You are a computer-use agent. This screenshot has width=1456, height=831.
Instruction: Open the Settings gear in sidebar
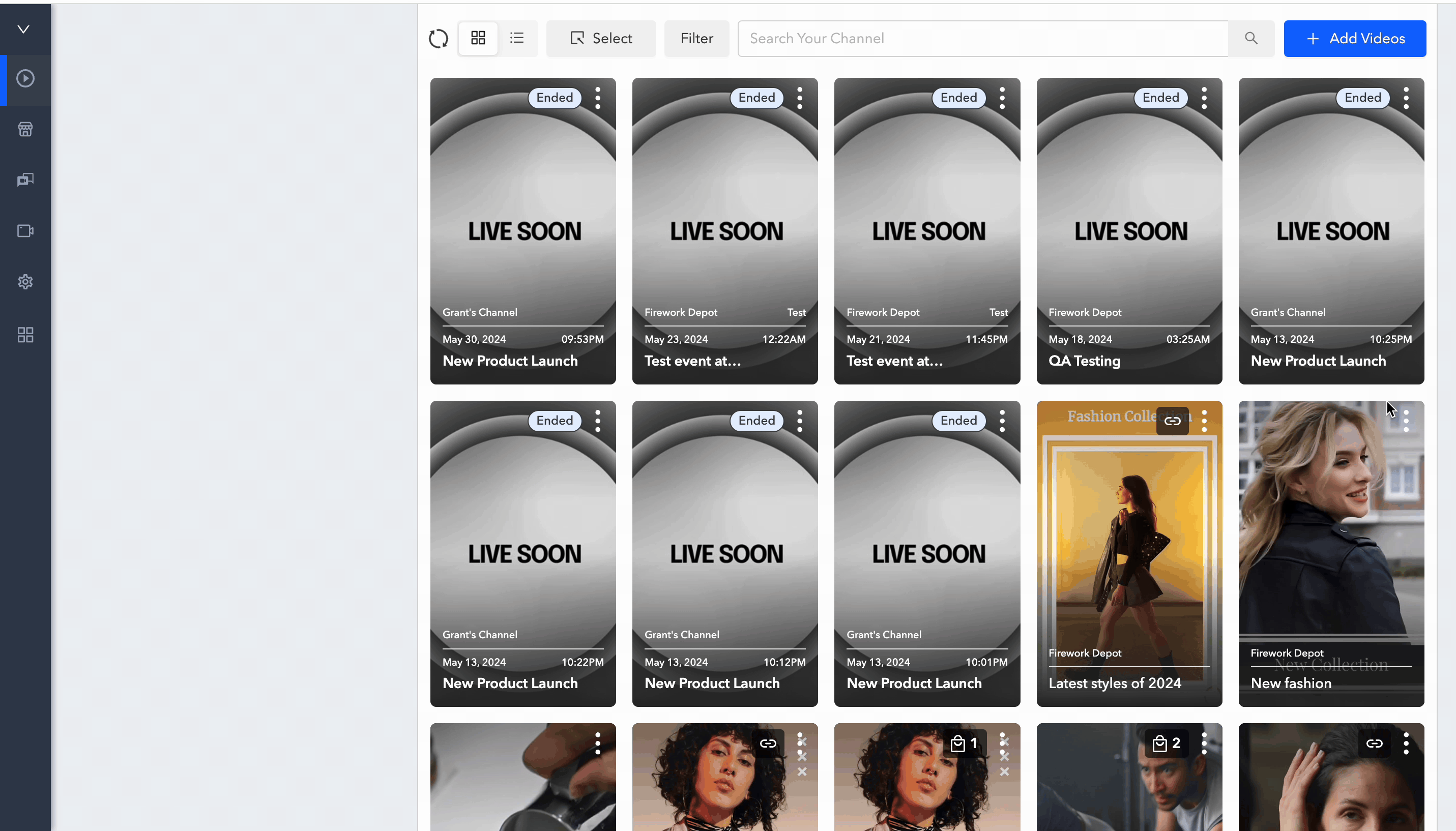(x=25, y=282)
